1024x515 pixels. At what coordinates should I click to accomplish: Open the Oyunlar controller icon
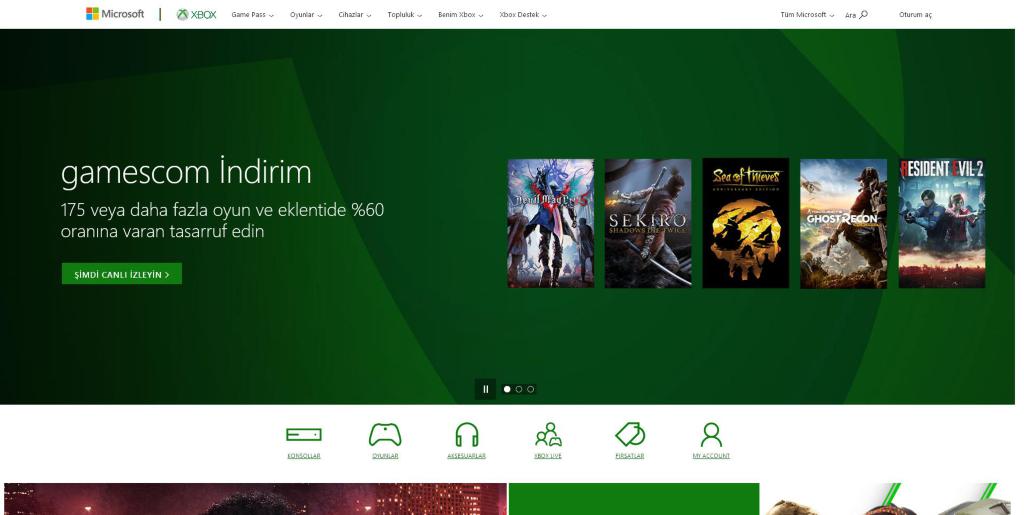385,435
